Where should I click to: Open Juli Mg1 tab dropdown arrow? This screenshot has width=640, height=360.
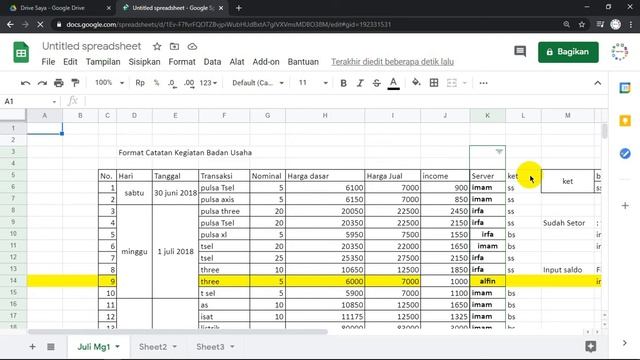[118, 347]
